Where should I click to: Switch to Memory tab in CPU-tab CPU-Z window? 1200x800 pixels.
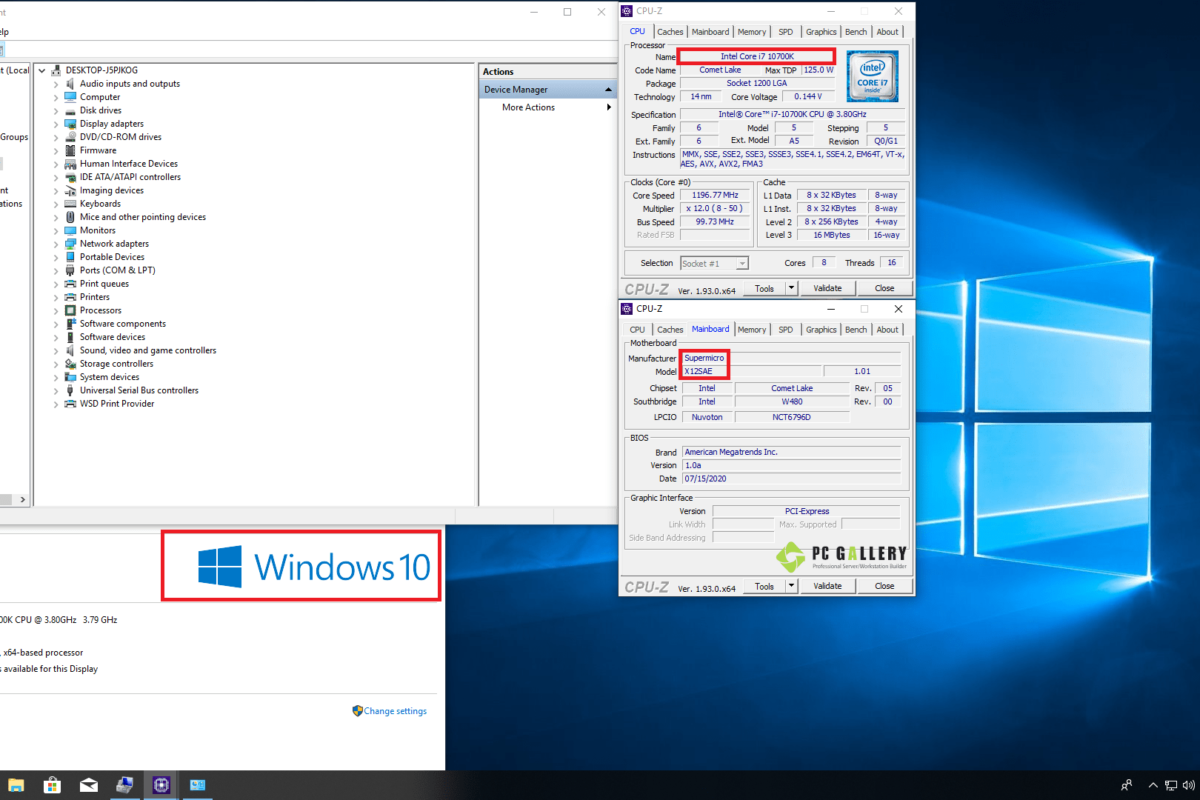click(x=752, y=32)
